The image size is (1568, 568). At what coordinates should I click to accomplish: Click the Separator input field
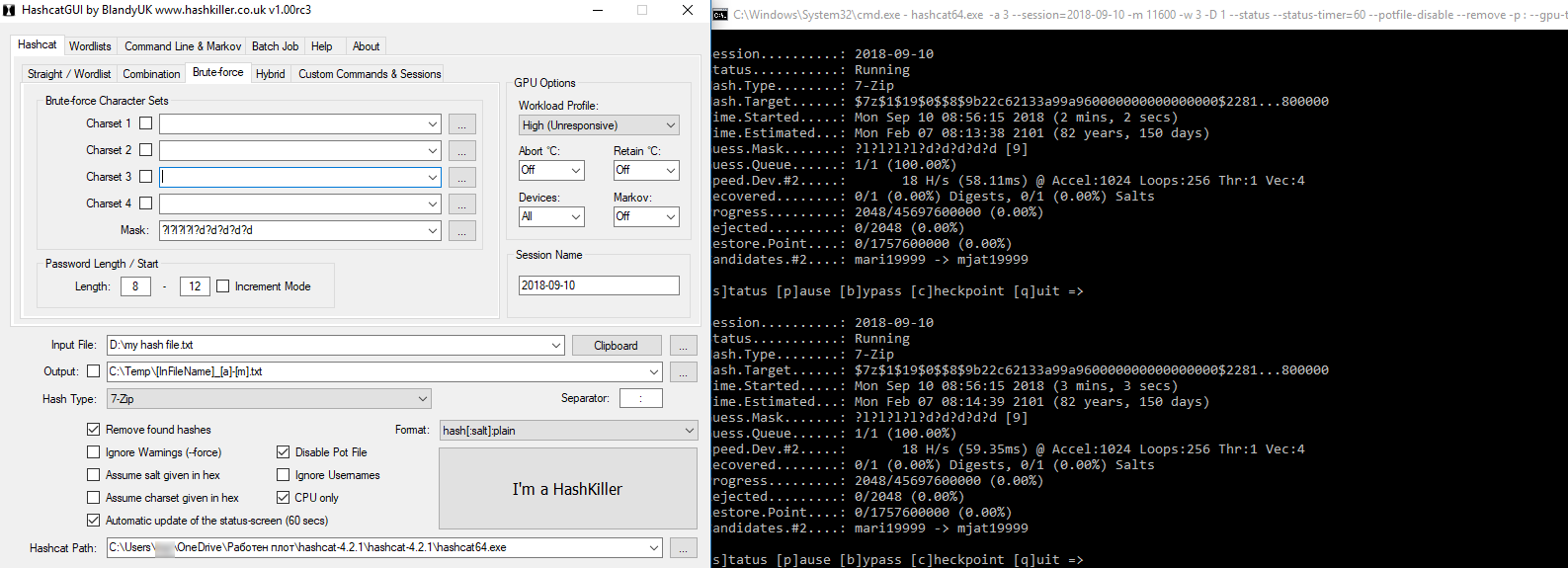(641, 398)
